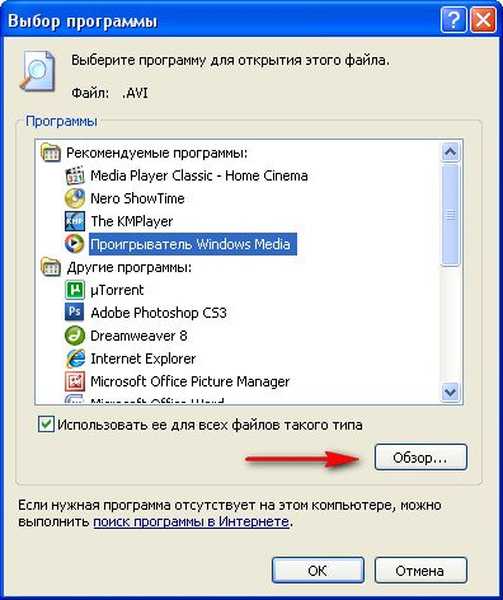The width and height of the screenshot is (503, 600).
Task: Select 'Другие программы' folder group
Action: [116, 267]
